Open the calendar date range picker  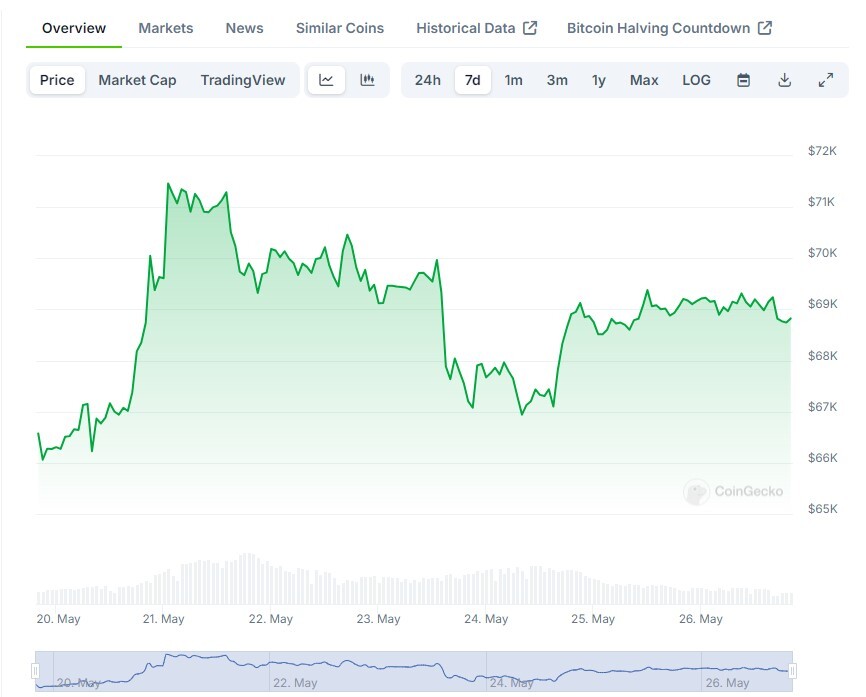click(743, 80)
